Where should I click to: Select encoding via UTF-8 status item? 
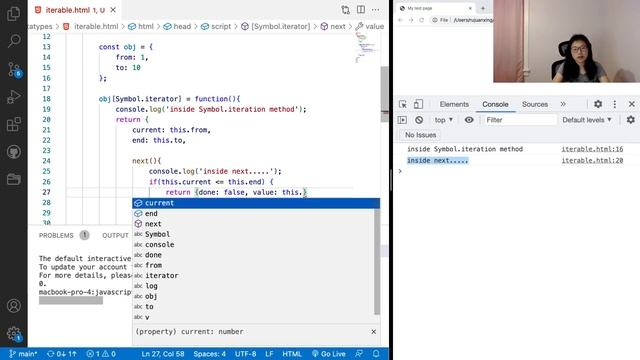(x=245, y=354)
